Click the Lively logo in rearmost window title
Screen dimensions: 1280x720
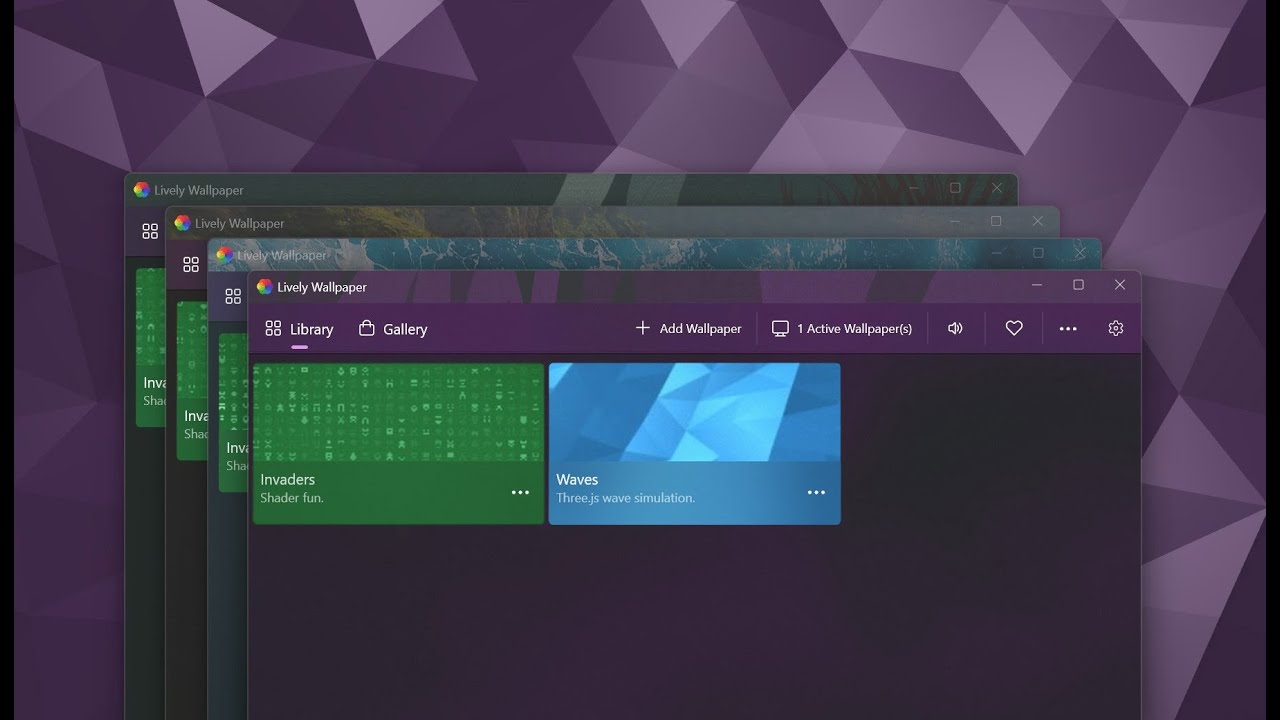click(x=141, y=190)
